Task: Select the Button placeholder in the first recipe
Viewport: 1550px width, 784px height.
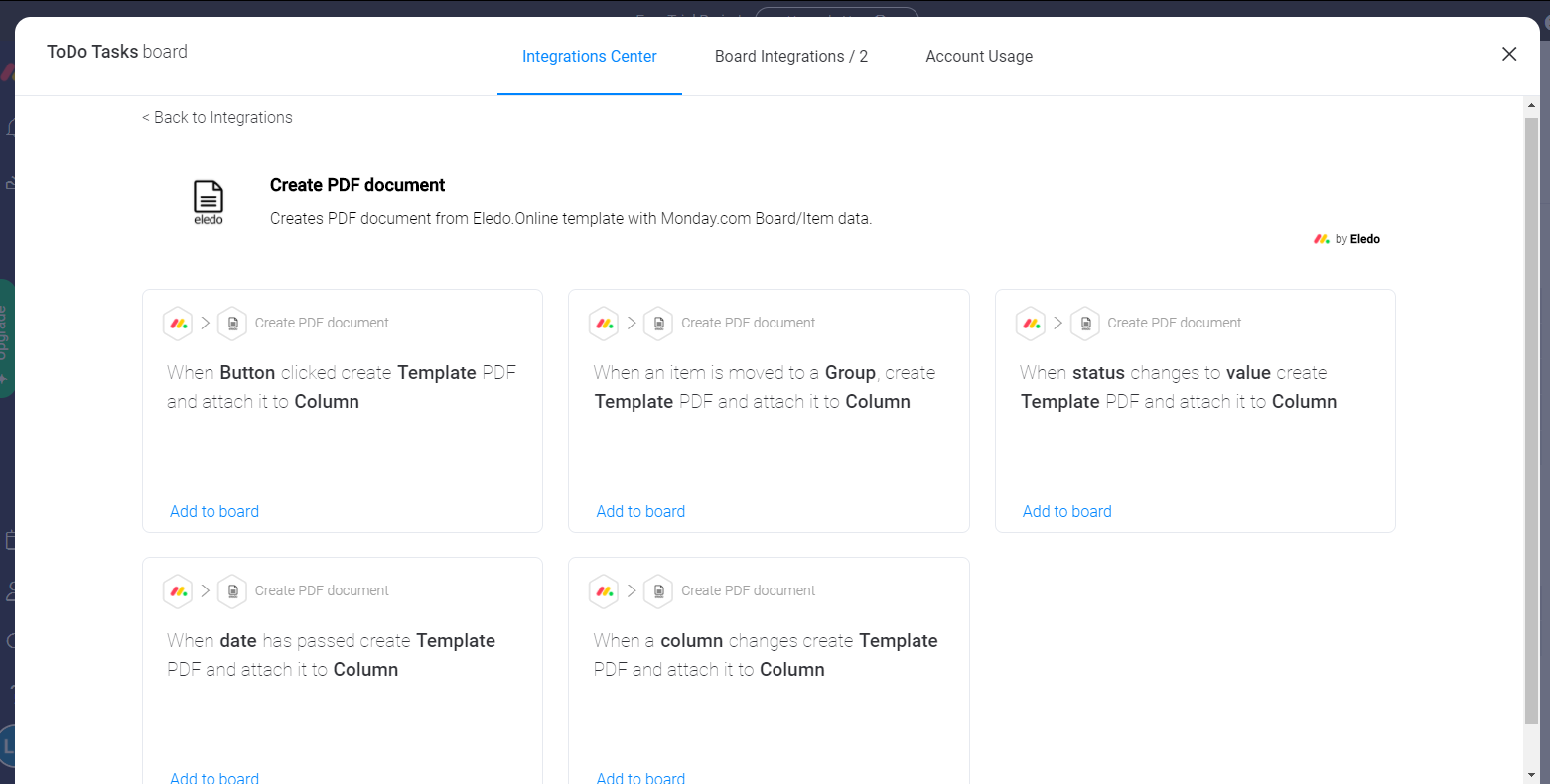Action: click(246, 372)
